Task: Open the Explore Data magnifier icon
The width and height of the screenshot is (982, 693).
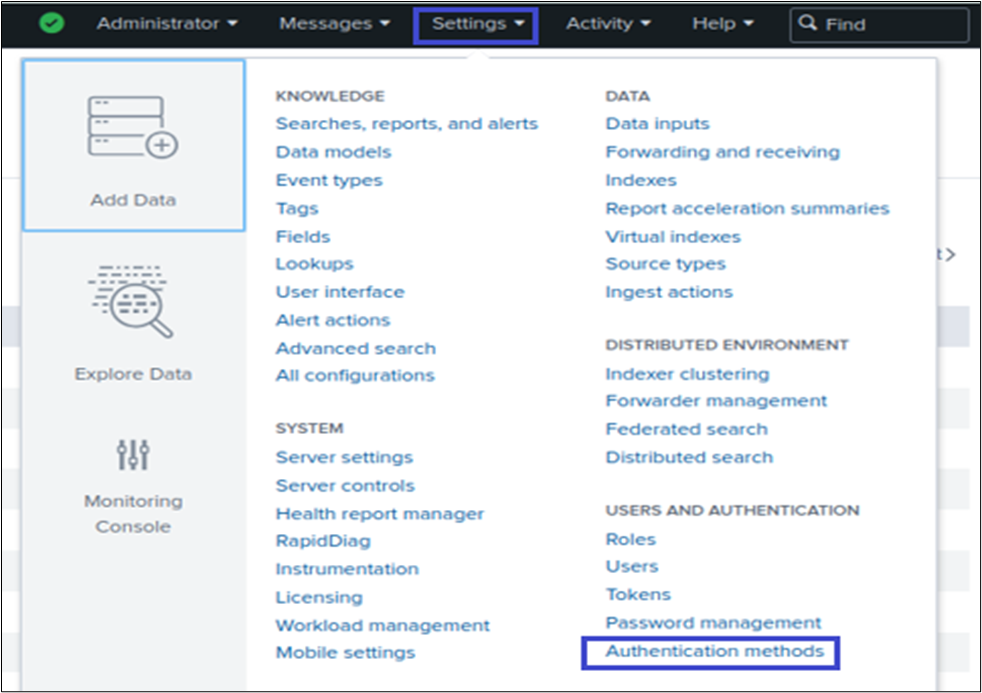Action: coord(132,301)
